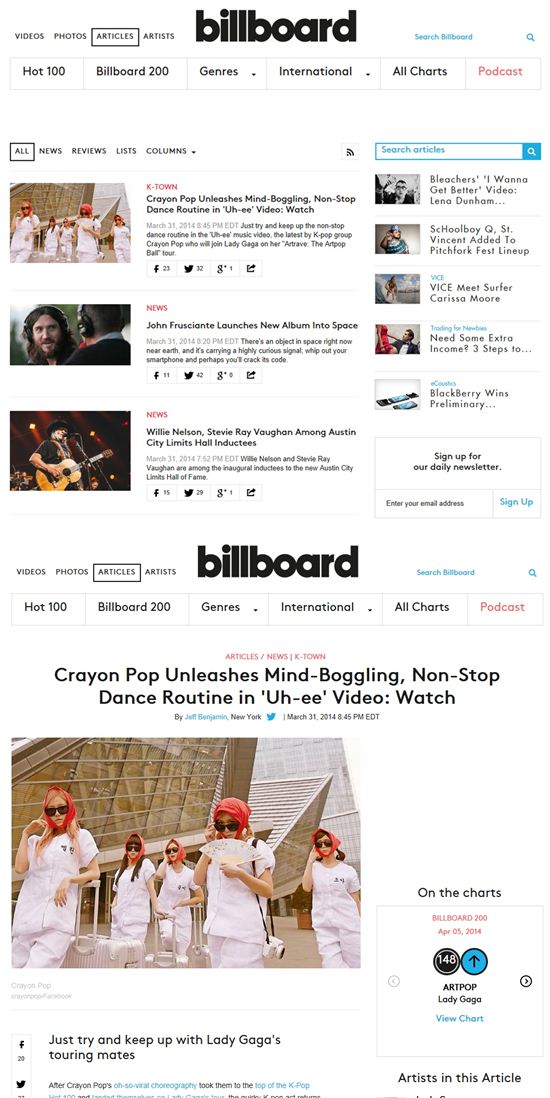Click Twitter bird icon beside Jeff Benjamin
Image resolution: width=550 pixels, height=1098 pixels.
click(271, 717)
